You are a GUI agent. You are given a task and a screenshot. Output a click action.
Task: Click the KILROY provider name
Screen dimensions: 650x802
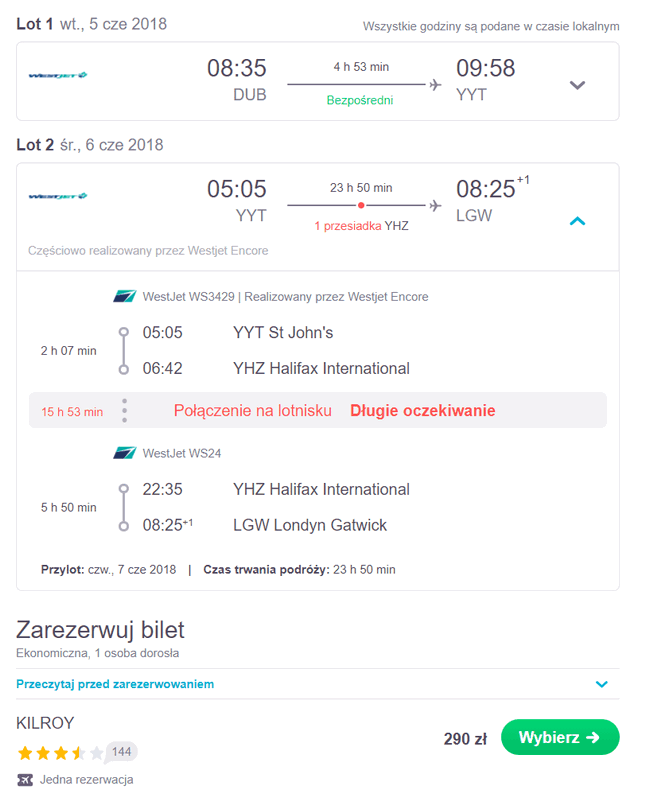[x=45, y=723]
